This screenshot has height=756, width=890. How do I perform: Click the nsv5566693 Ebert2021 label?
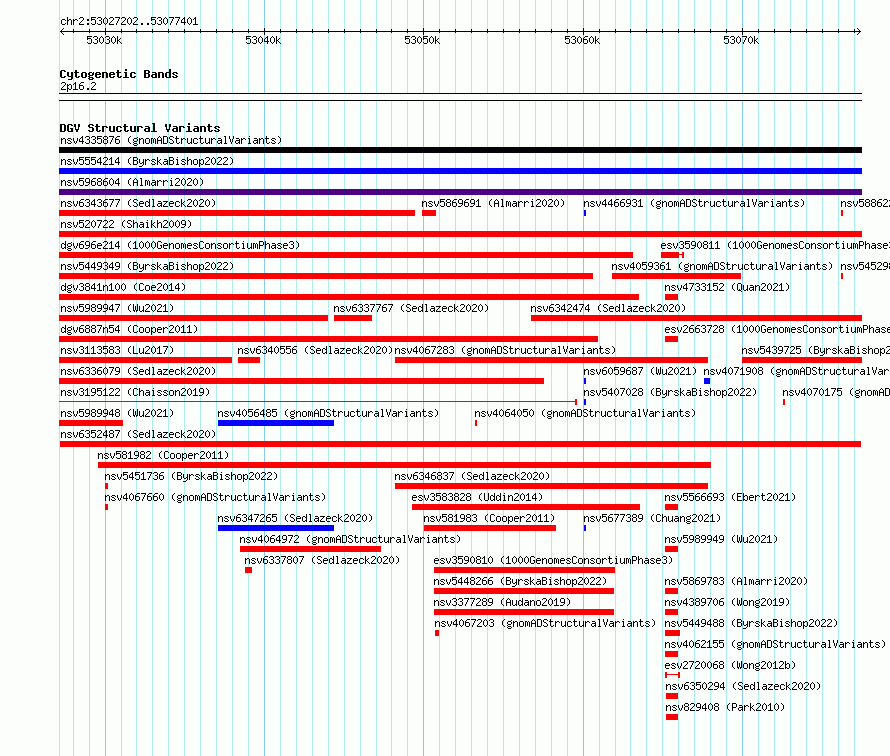[x=730, y=497]
